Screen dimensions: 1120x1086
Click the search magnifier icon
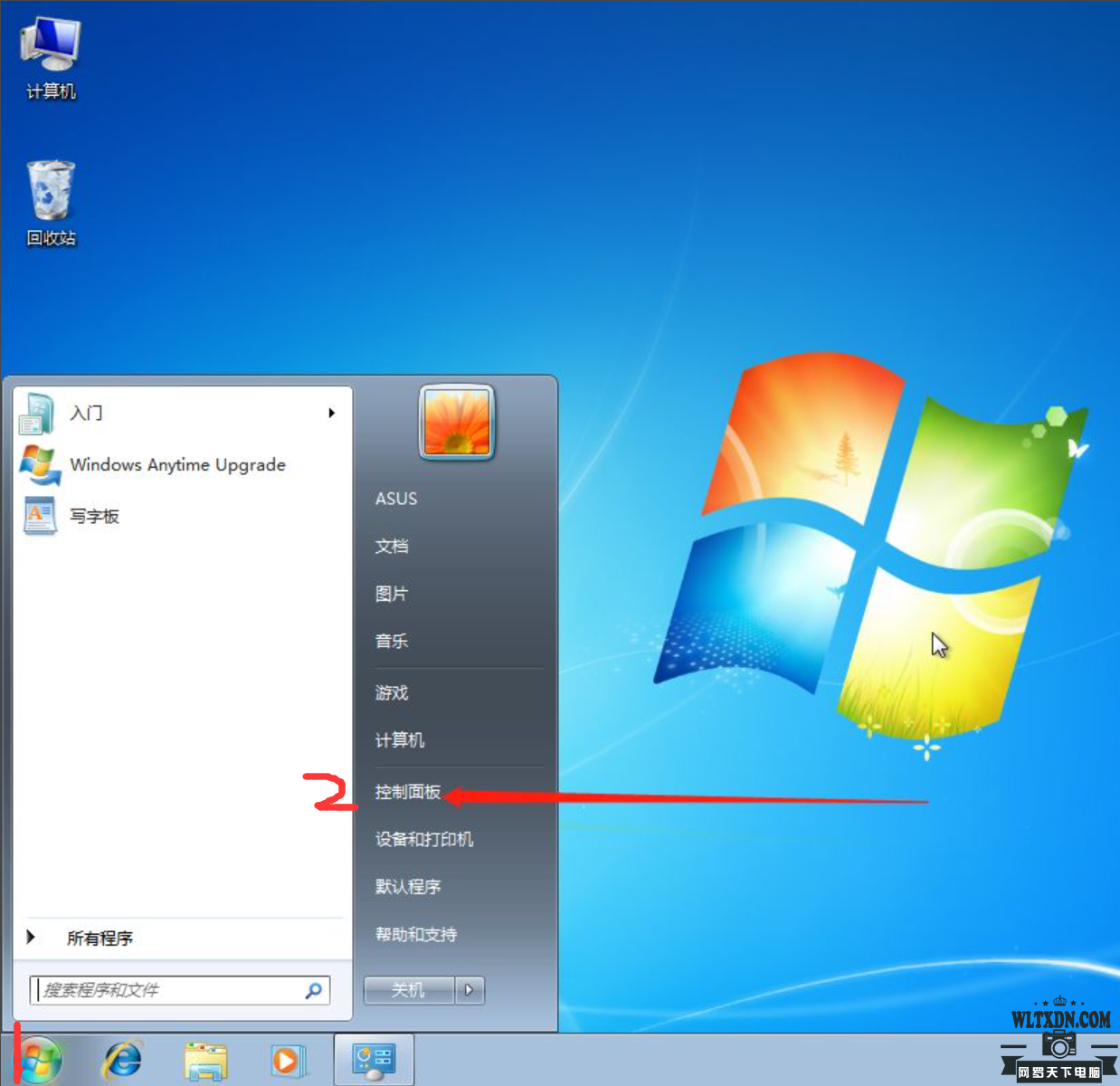pos(313,990)
